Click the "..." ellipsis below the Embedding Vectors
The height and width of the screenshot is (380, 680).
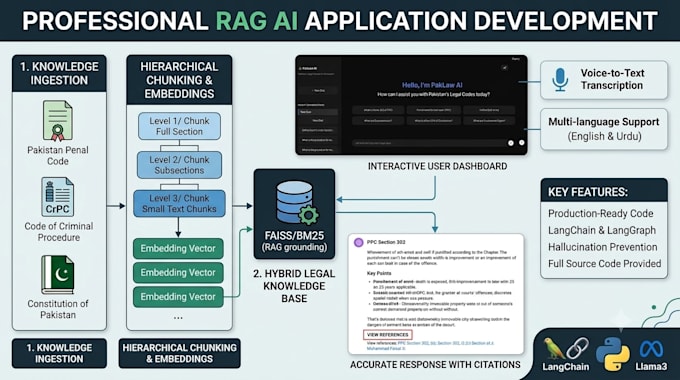click(178, 318)
